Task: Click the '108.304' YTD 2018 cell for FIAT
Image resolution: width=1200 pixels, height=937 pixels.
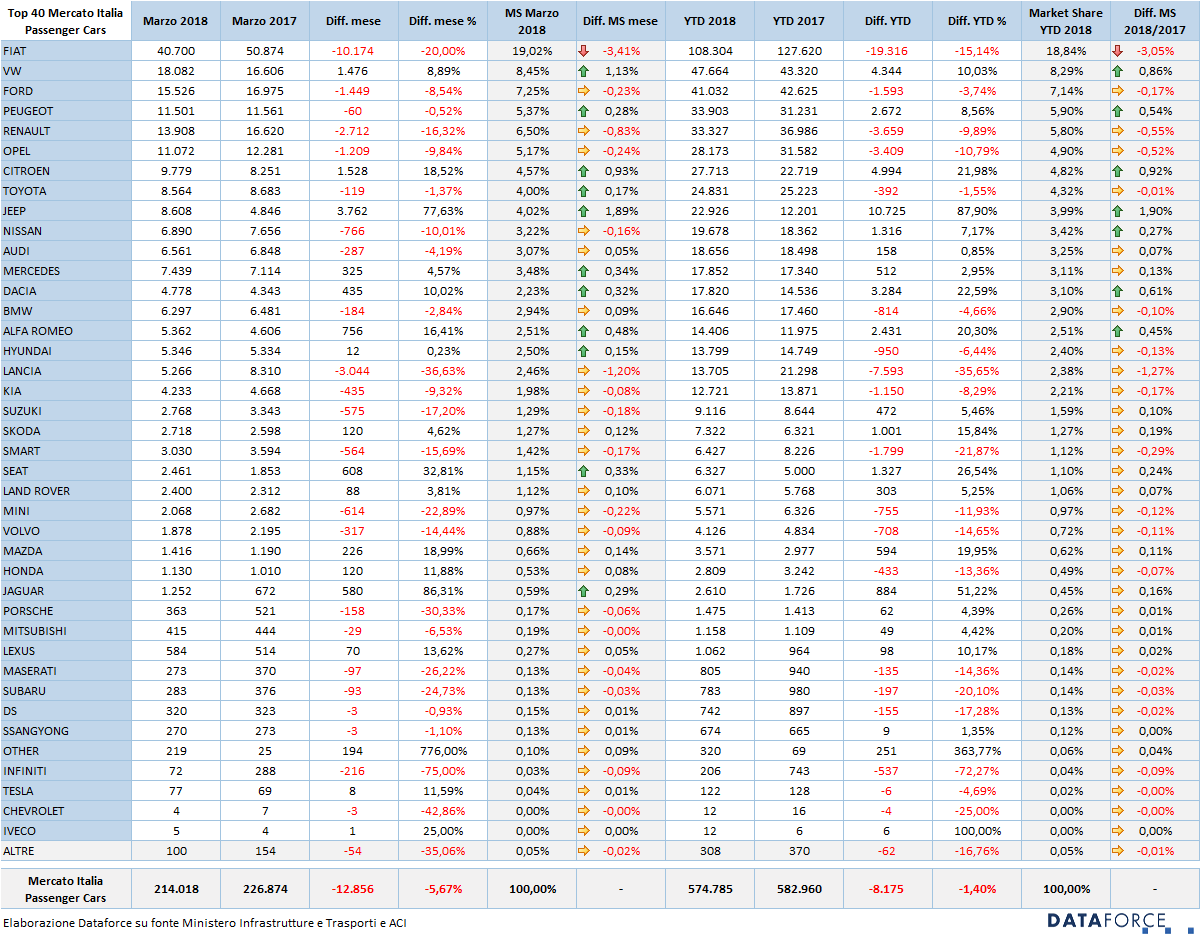Action: click(x=710, y=51)
